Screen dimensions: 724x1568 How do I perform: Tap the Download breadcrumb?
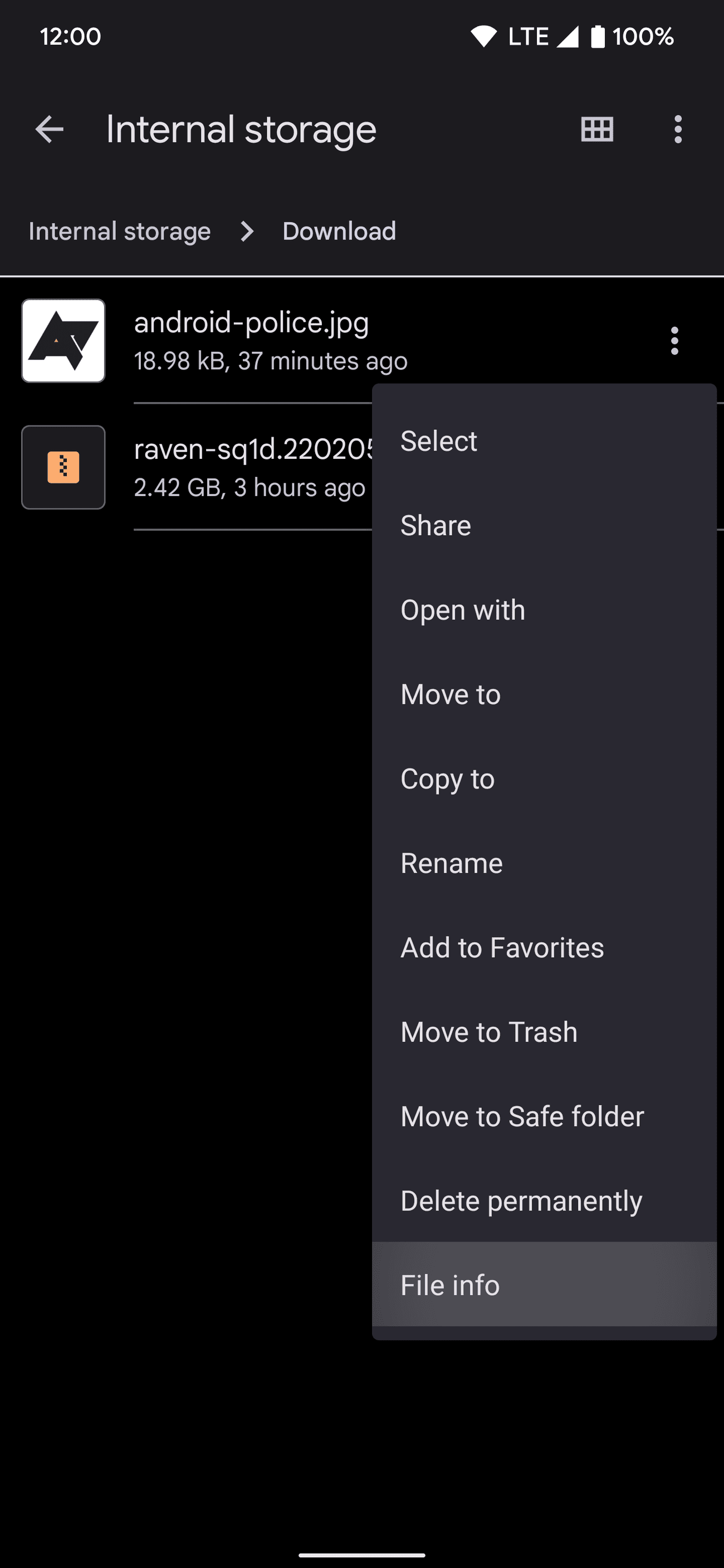point(339,231)
